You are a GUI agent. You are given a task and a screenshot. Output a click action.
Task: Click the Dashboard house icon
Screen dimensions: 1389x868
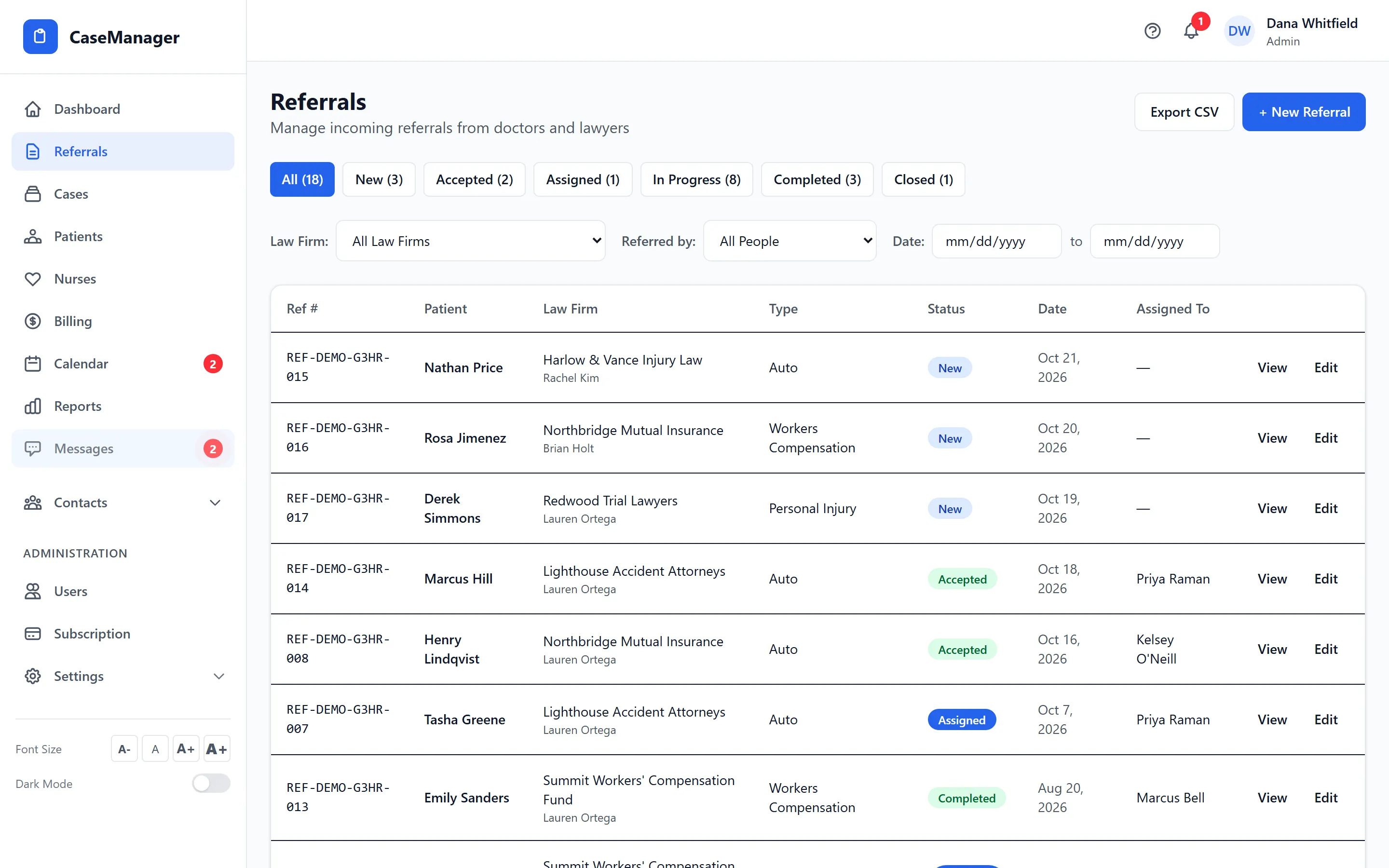pos(33,109)
